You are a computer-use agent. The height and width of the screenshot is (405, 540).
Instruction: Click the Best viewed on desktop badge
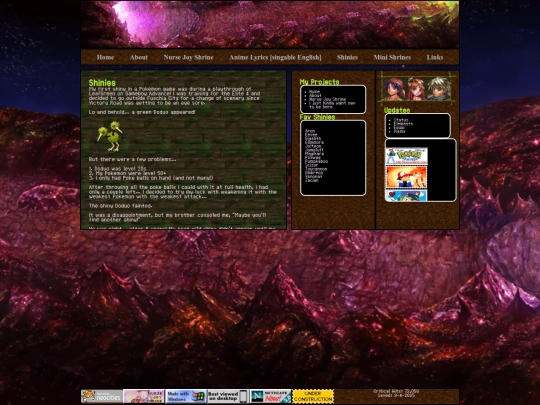(228, 396)
